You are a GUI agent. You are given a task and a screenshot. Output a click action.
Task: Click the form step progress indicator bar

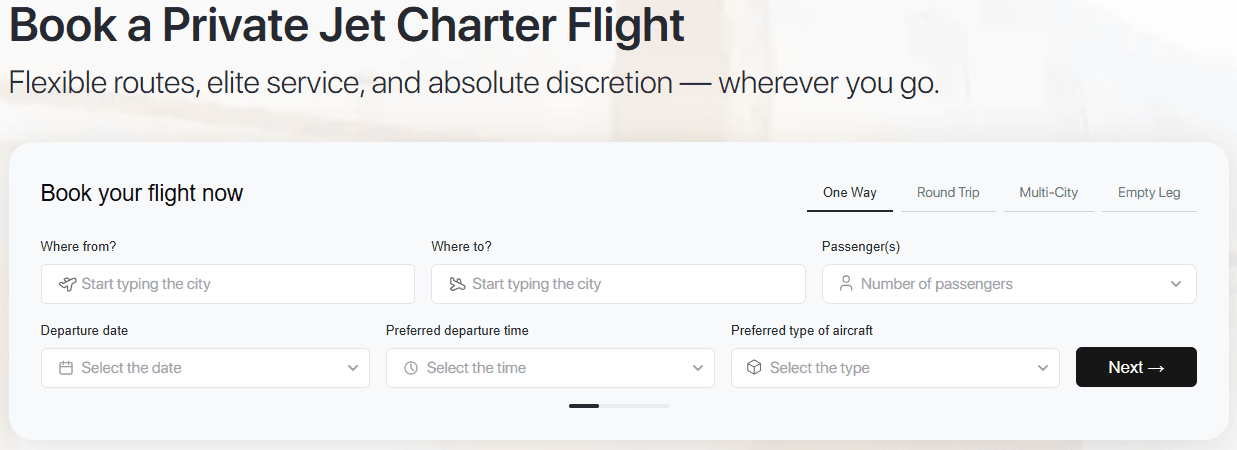618,406
